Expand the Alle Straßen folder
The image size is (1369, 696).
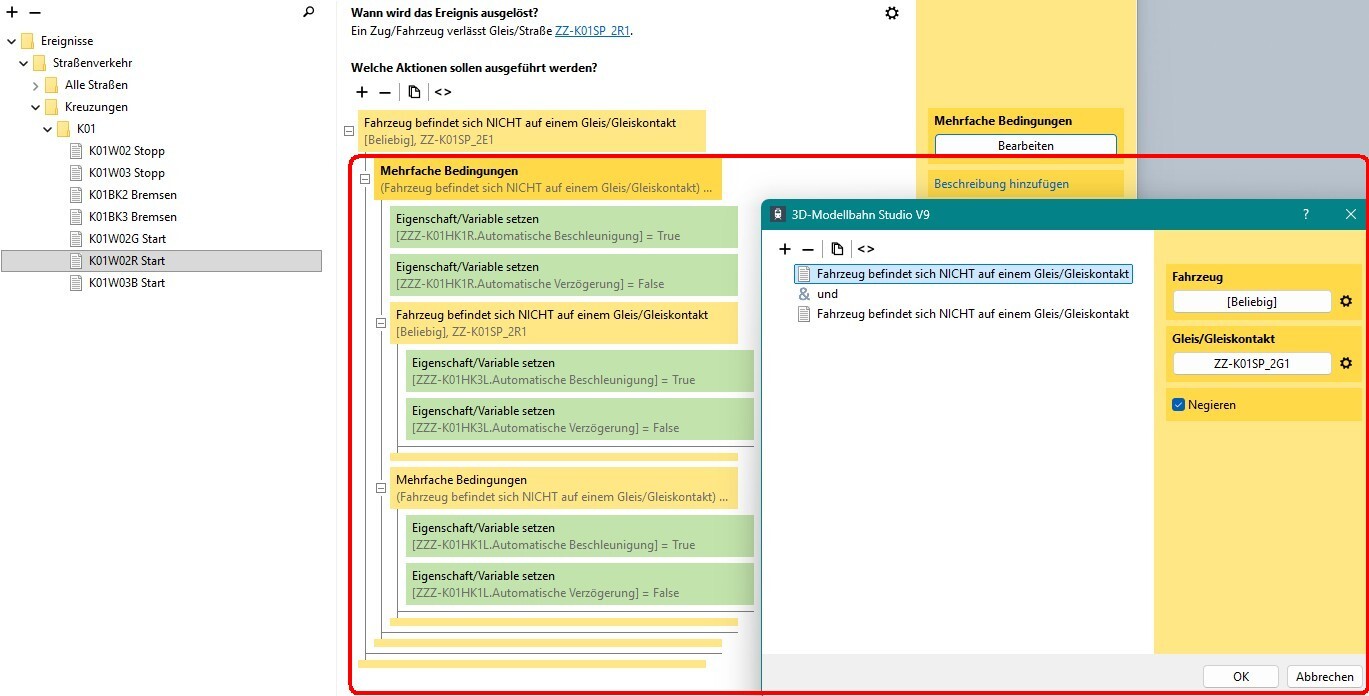[x=36, y=85]
